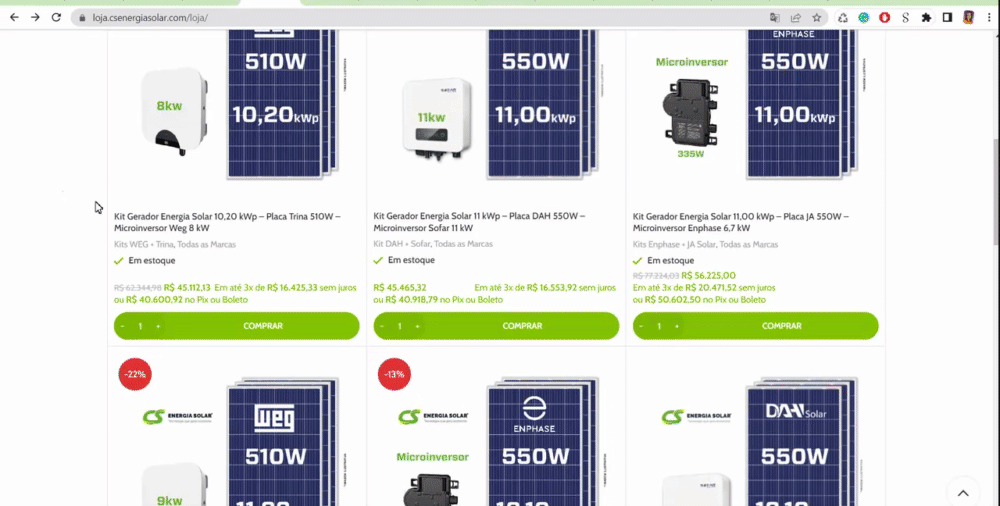Decrease quantity for Trina 510W kit
This screenshot has width=1000, height=506.
point(122,326)
